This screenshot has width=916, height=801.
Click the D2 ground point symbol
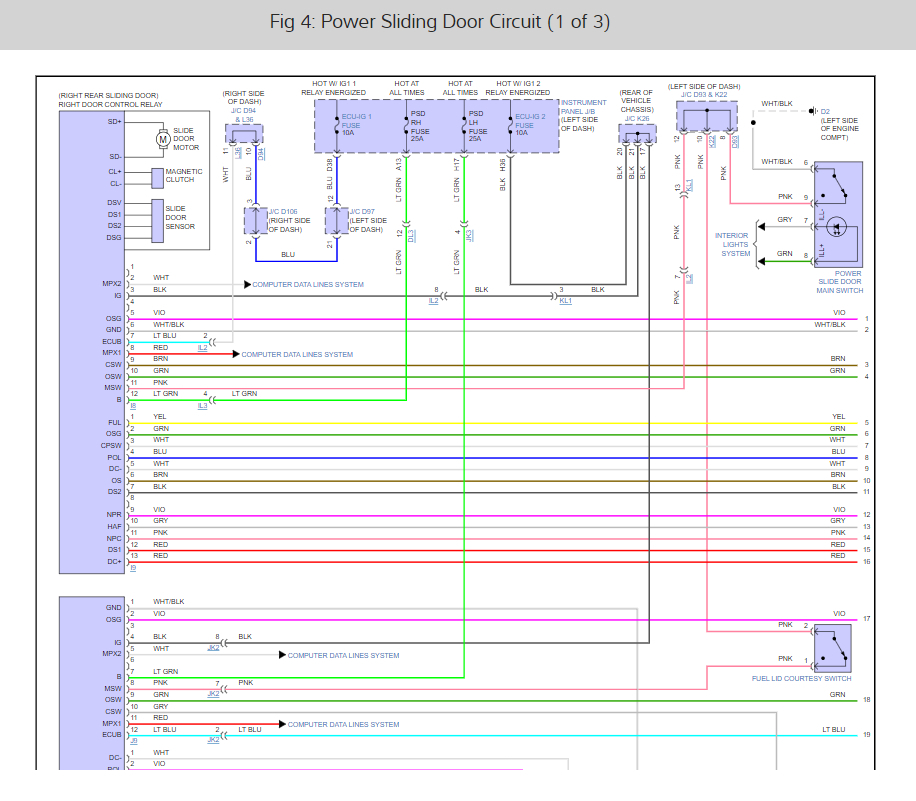click(x=814, y=111)
